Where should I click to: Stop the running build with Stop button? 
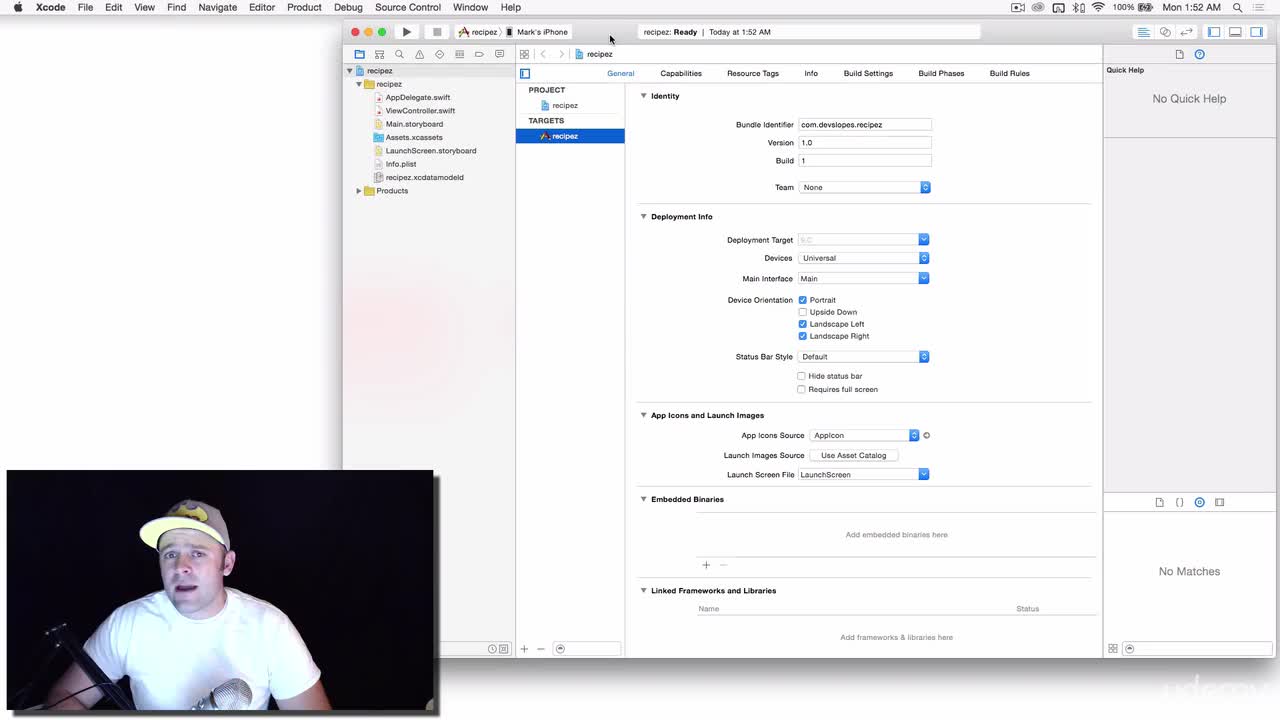(x=437, y=32)
